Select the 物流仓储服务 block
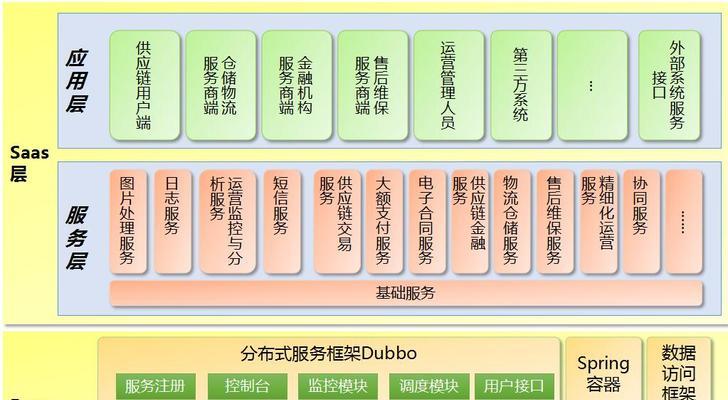 point(512,222)
